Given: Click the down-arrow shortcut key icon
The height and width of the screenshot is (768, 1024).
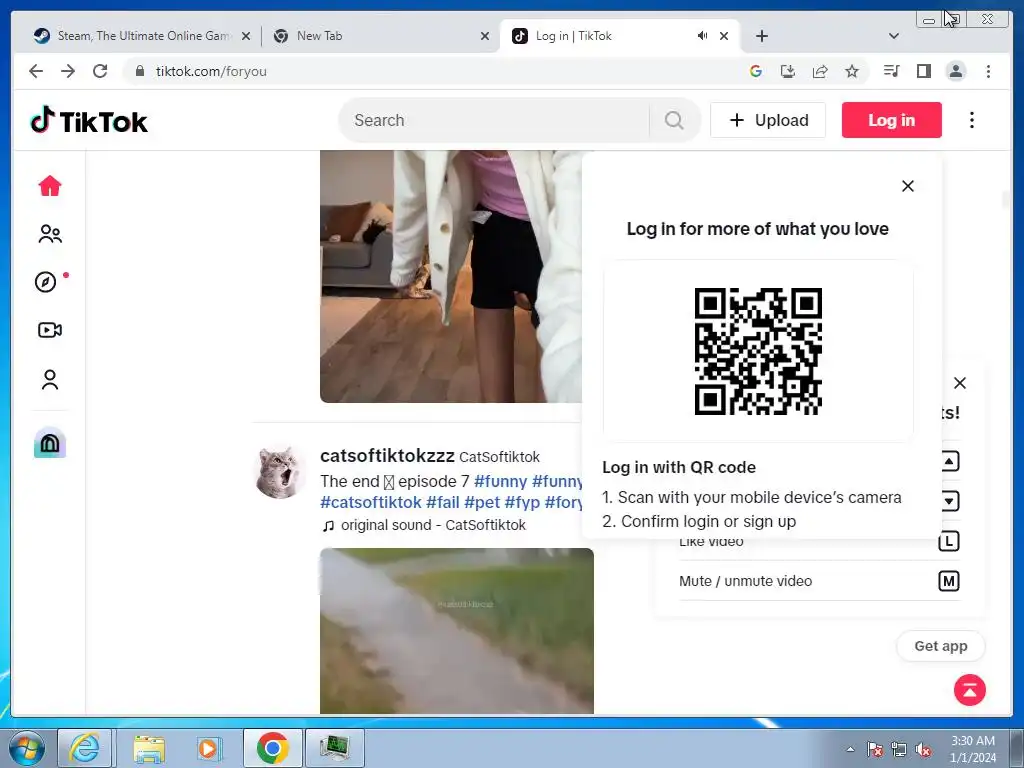Looking at the screenshot, I should tap(950, 501).
